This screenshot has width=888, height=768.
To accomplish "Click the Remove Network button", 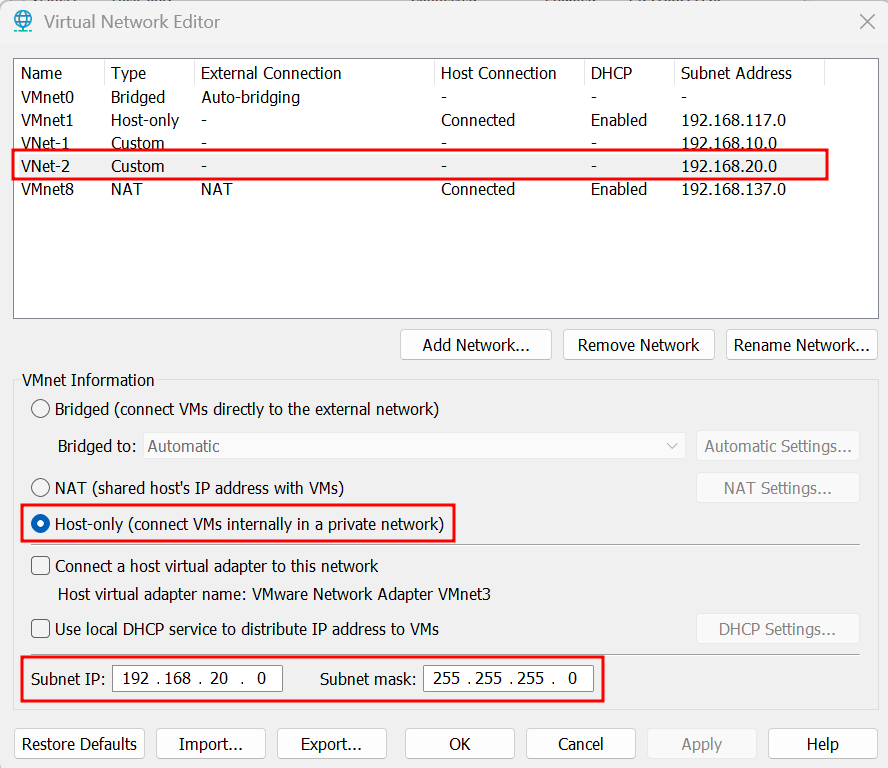I will [x=638, y=345].
